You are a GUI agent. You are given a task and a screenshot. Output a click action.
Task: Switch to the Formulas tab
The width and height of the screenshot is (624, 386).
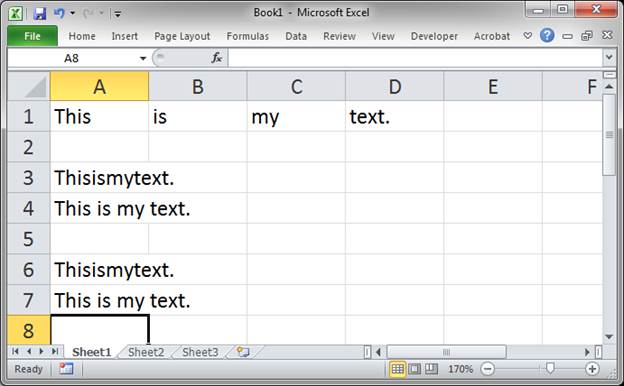[248, 36]
